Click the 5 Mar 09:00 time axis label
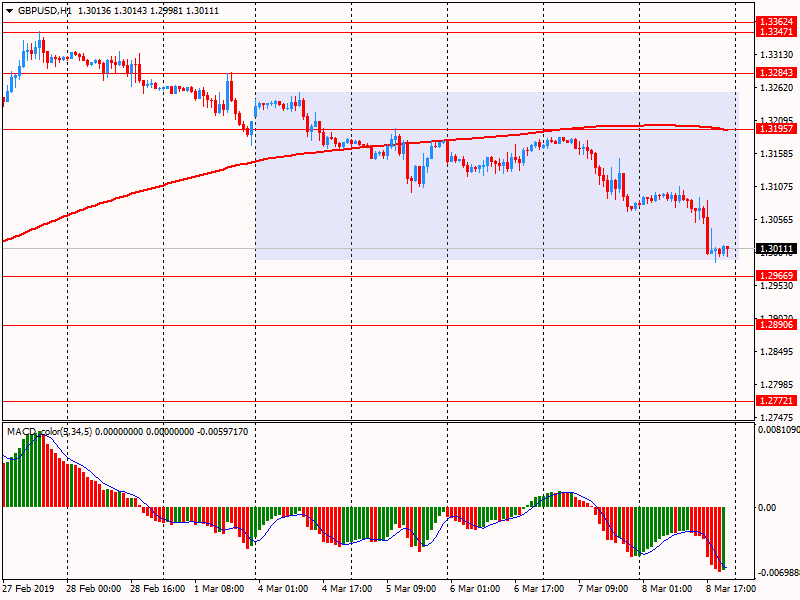This screenshot has width=800, height=600. pyautogui.click(x=411, y=588)
